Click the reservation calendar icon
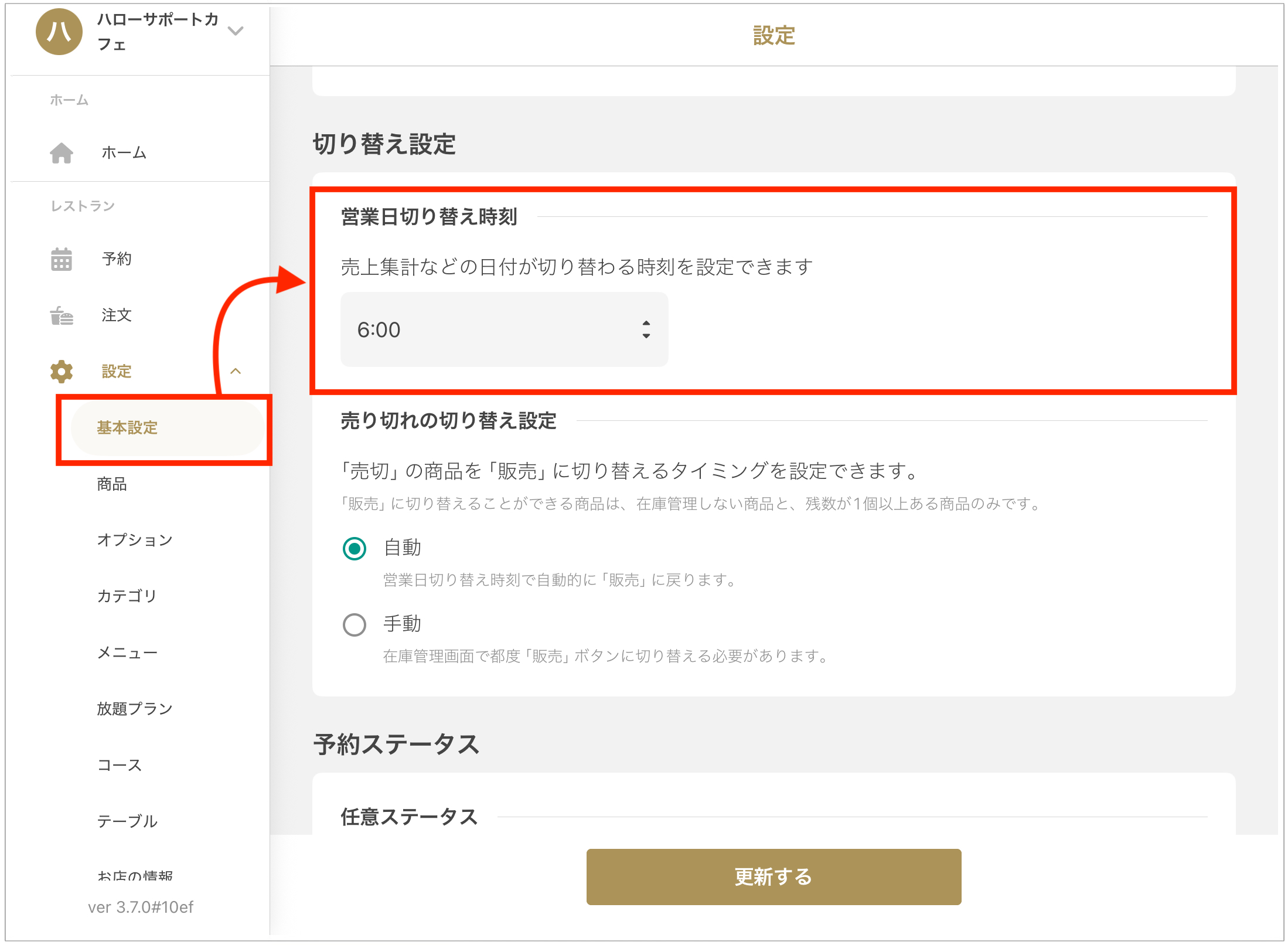 coord(62,259)
